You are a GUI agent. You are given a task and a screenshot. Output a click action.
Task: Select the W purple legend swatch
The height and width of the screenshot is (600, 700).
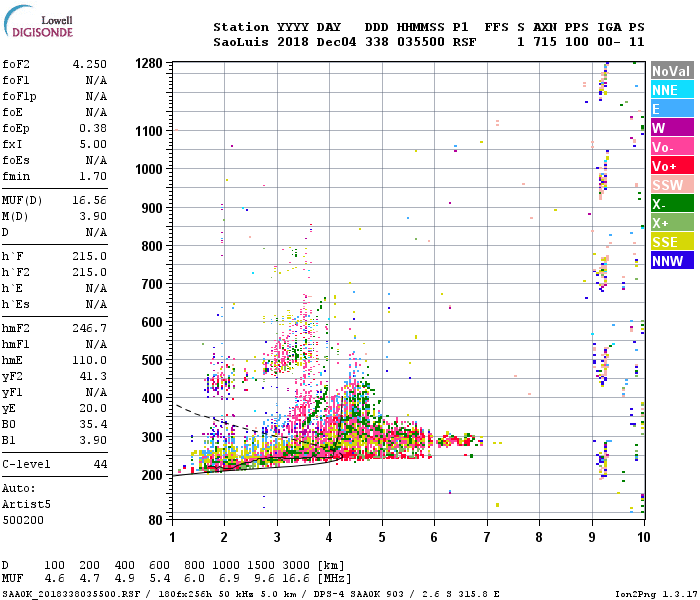[x=672, y=128]
